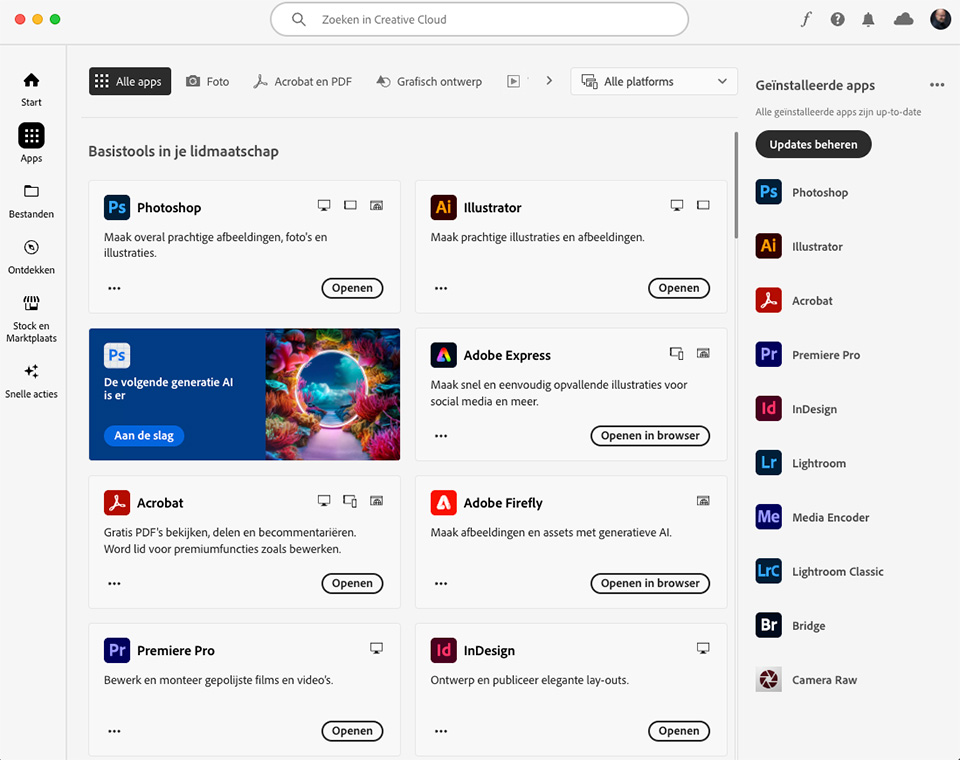Click Openen on Acrobat card
The height and width of the screenshot is (760, 960).
coord(352,583)
